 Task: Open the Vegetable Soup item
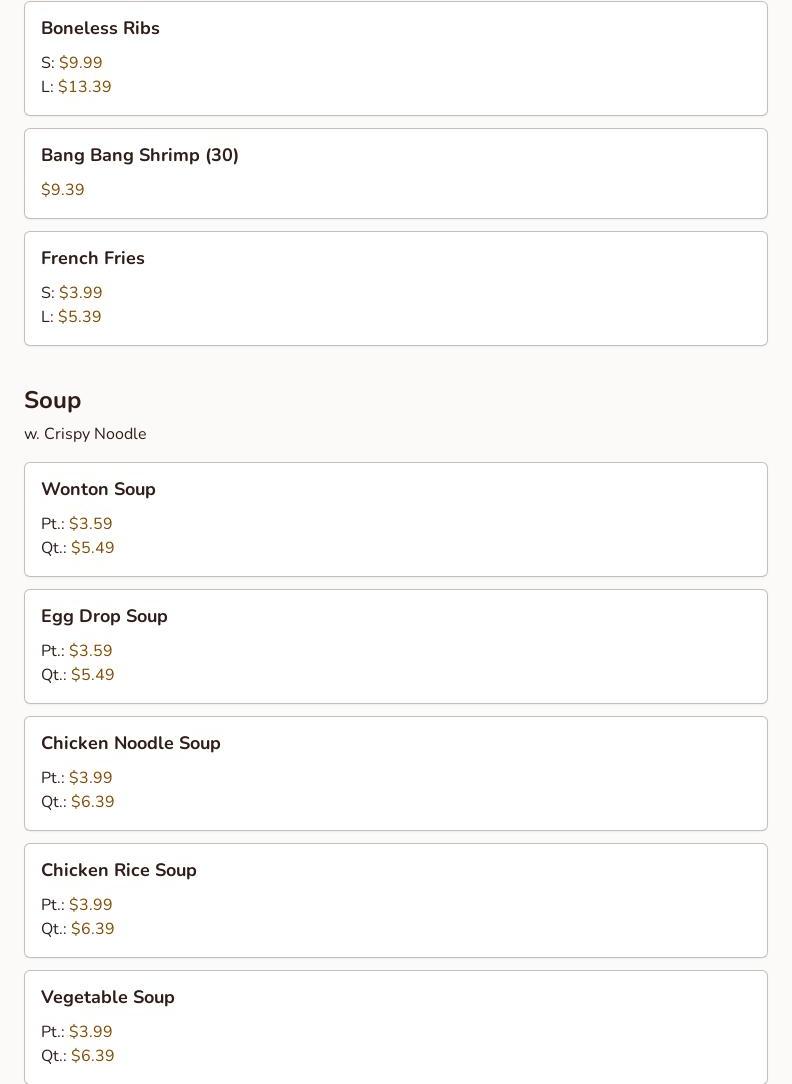click(x=108, y=998)
